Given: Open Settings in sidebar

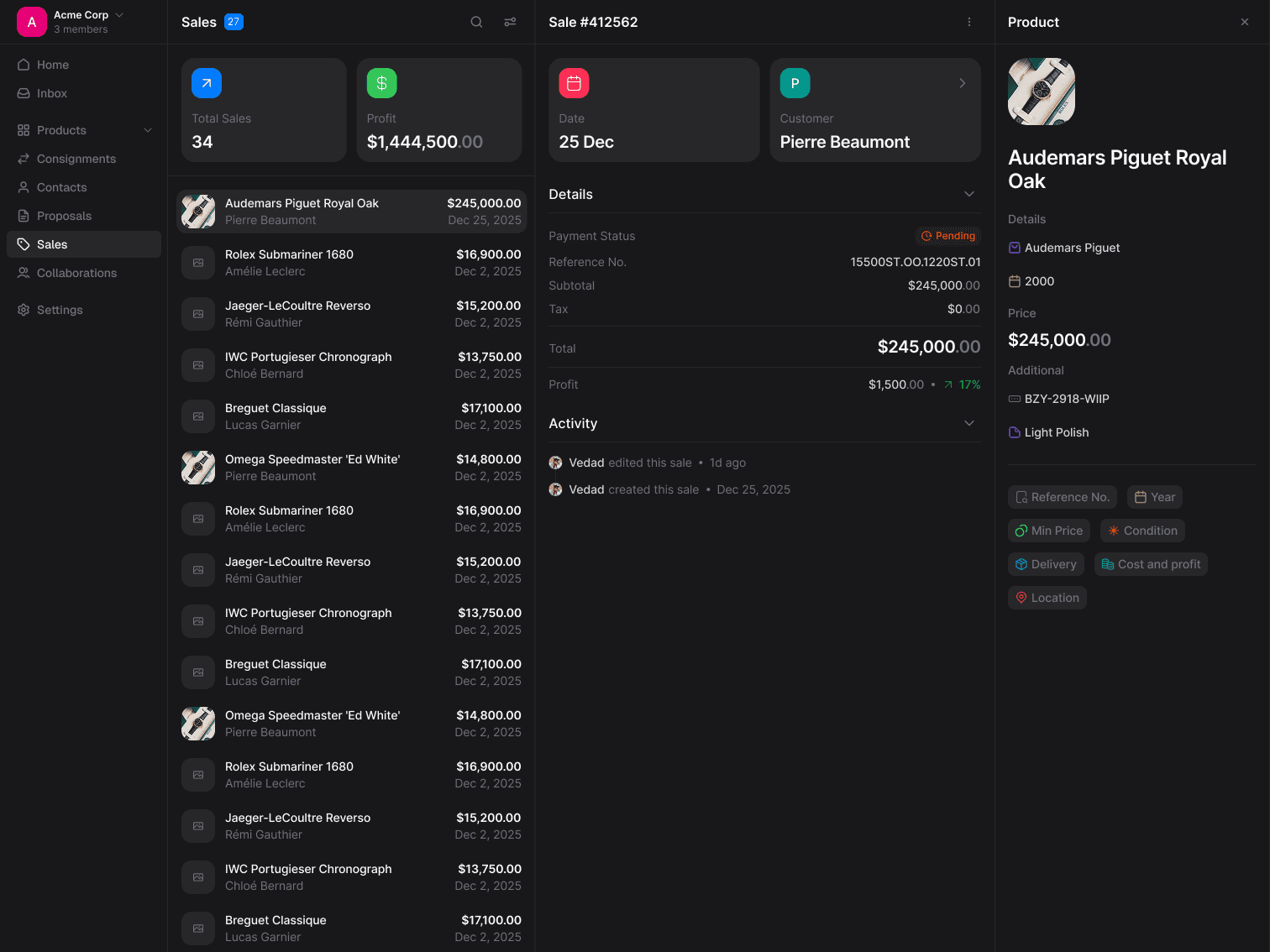Looking at the screenshot, I should pyautogui.click(x=84, y=310).
